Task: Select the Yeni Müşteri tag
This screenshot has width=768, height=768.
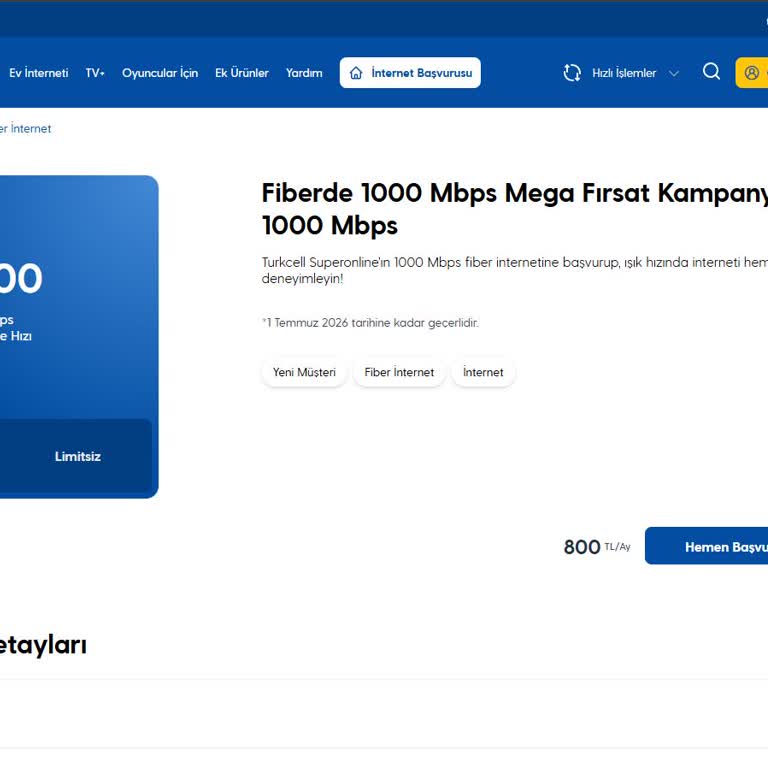Action: pyautogui.click(x=304, y=372)
